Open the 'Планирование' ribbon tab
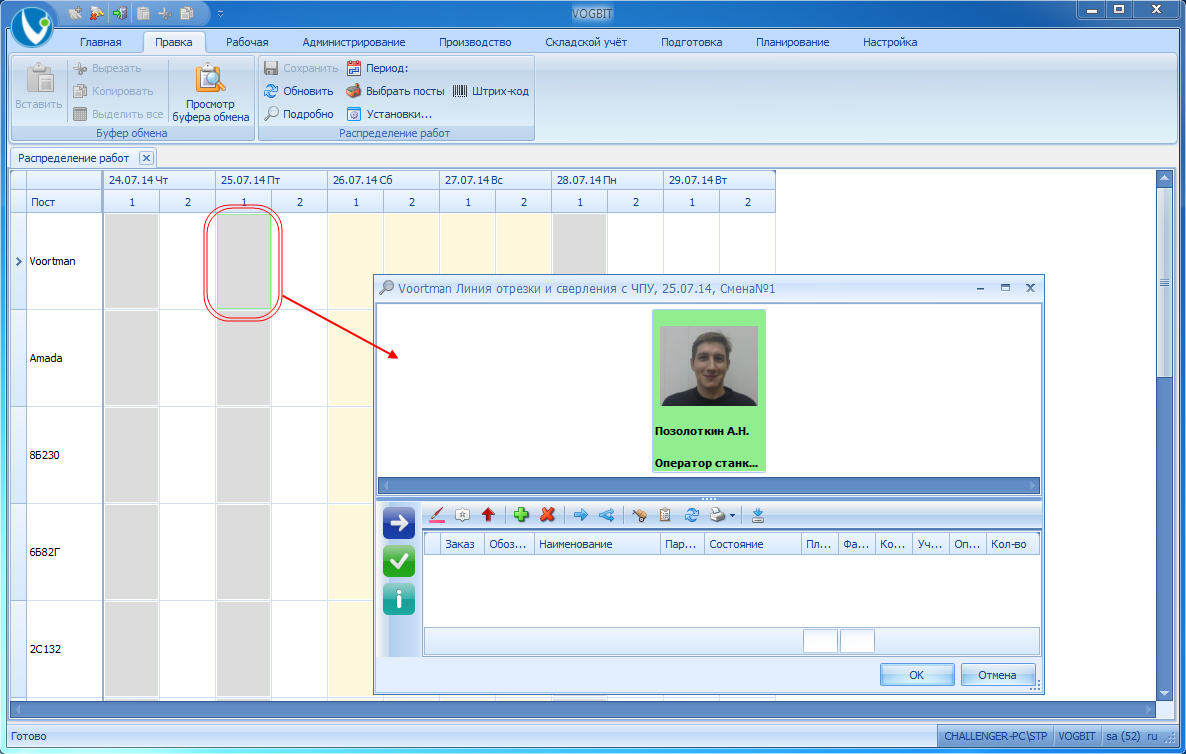The image size is (1186, 754). click(x=792, y=42)
